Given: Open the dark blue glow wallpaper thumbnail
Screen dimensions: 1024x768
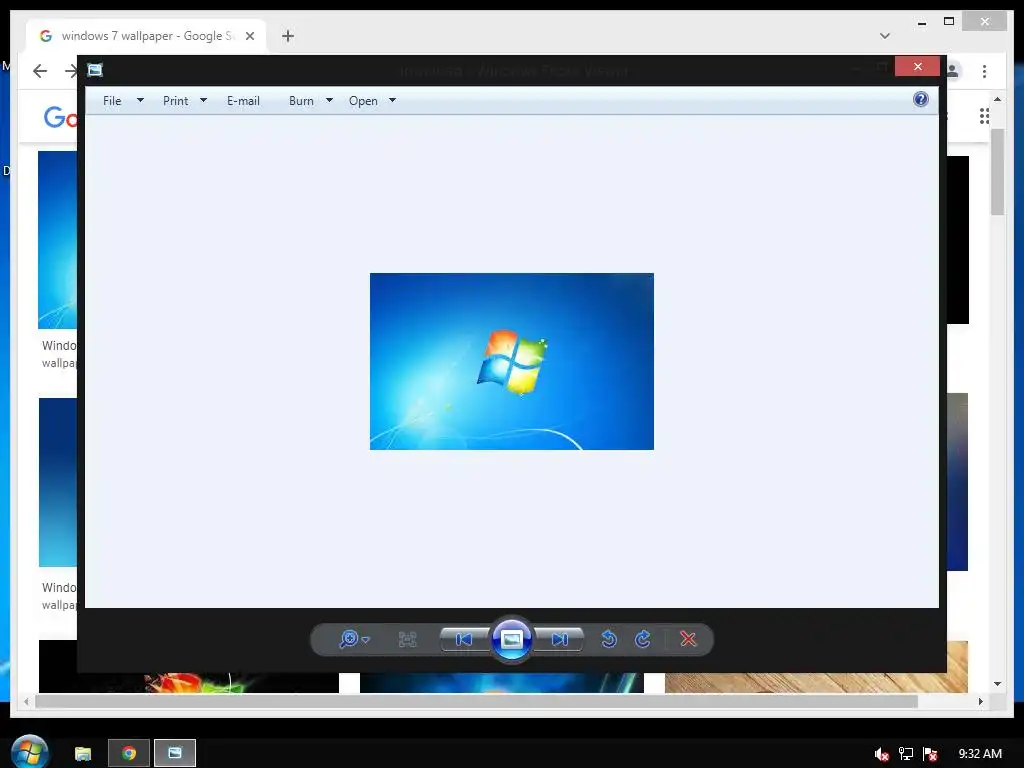Looking at the screenshot, I should click(x=502, y=682).
